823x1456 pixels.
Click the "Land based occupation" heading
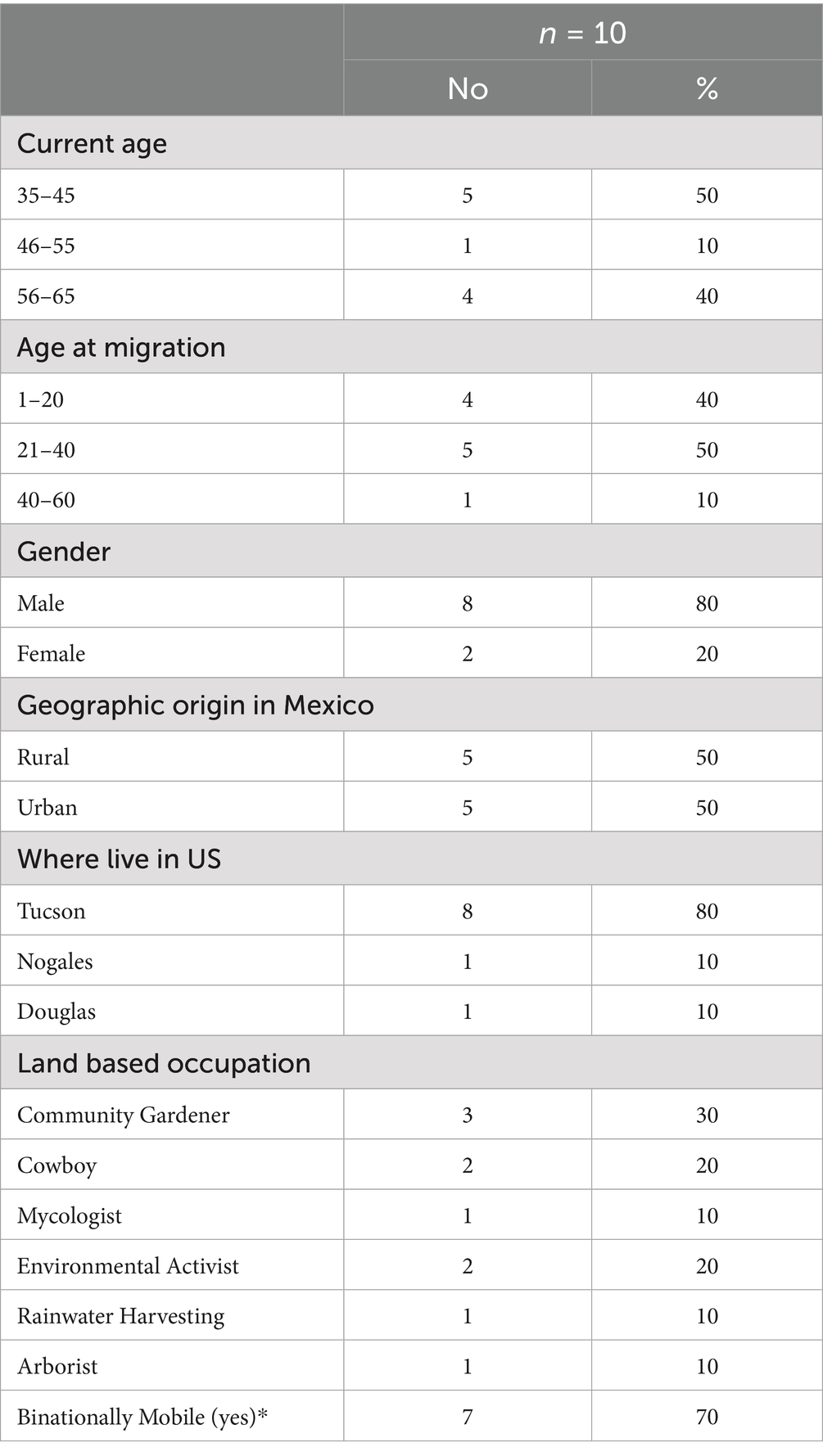pos(164,1063)
